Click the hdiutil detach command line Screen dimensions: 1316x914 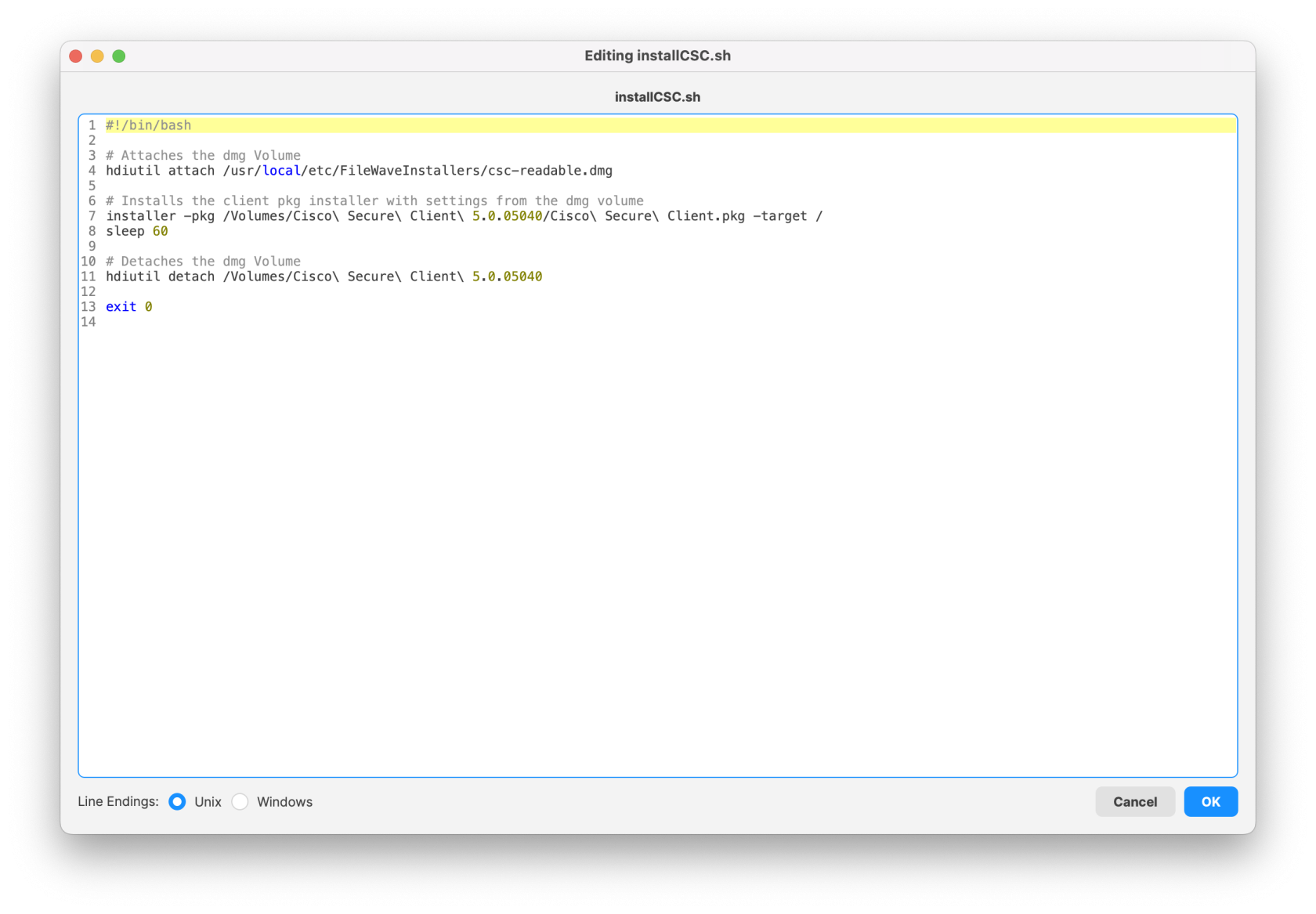pos(324,276)
